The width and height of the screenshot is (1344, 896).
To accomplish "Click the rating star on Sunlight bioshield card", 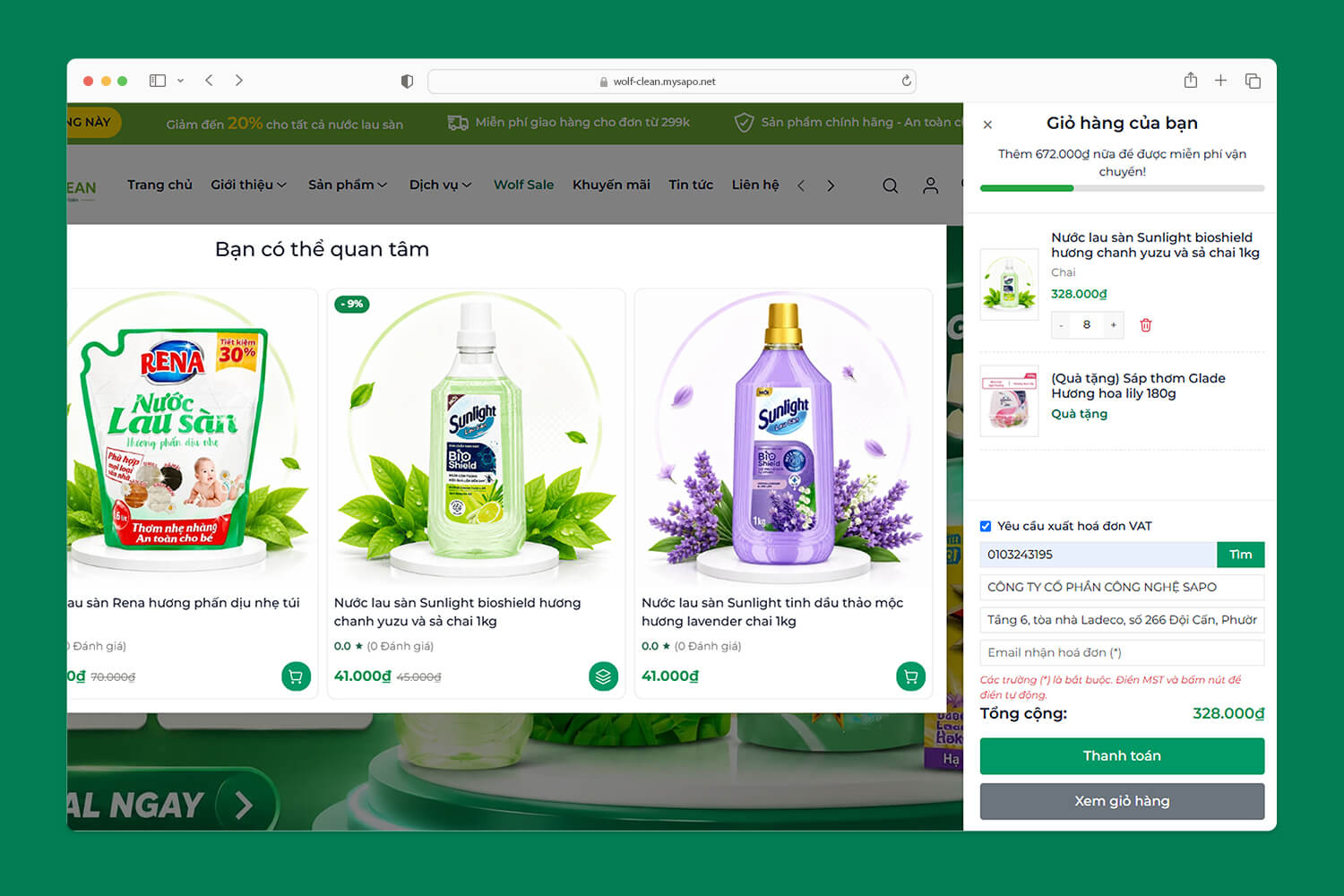I will tap(359, 646).
